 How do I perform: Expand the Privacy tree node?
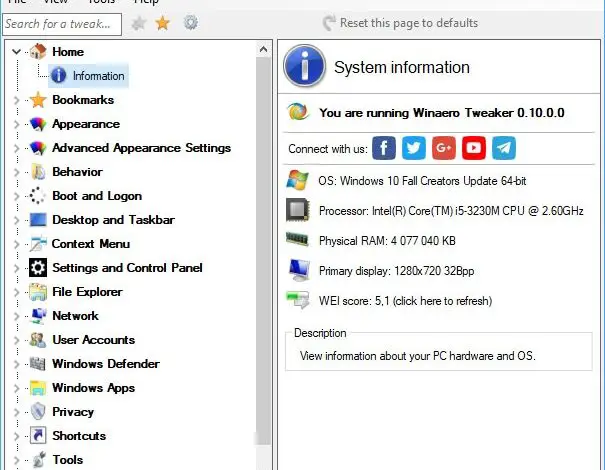[16, 412]
